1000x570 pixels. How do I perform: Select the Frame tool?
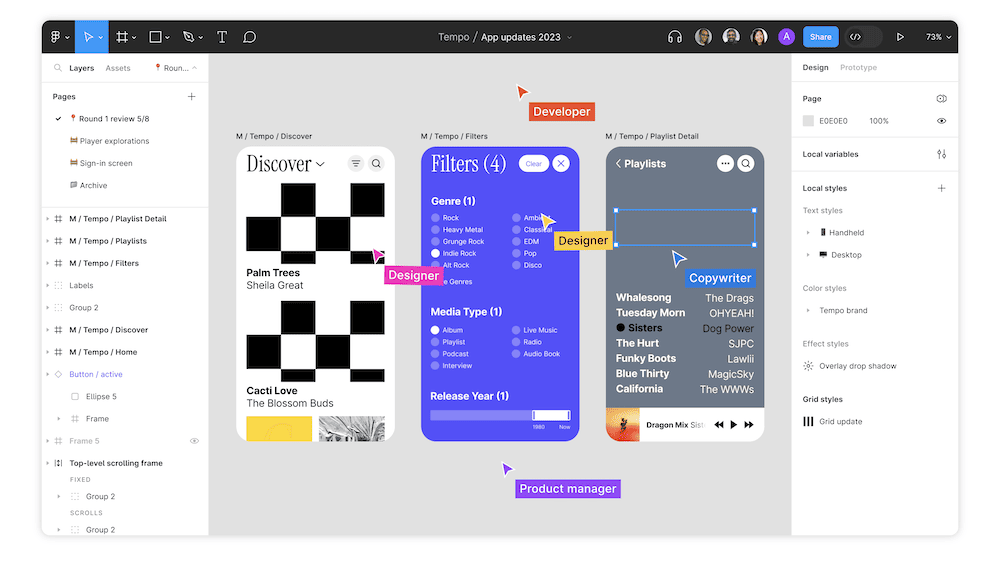(122, 37)
